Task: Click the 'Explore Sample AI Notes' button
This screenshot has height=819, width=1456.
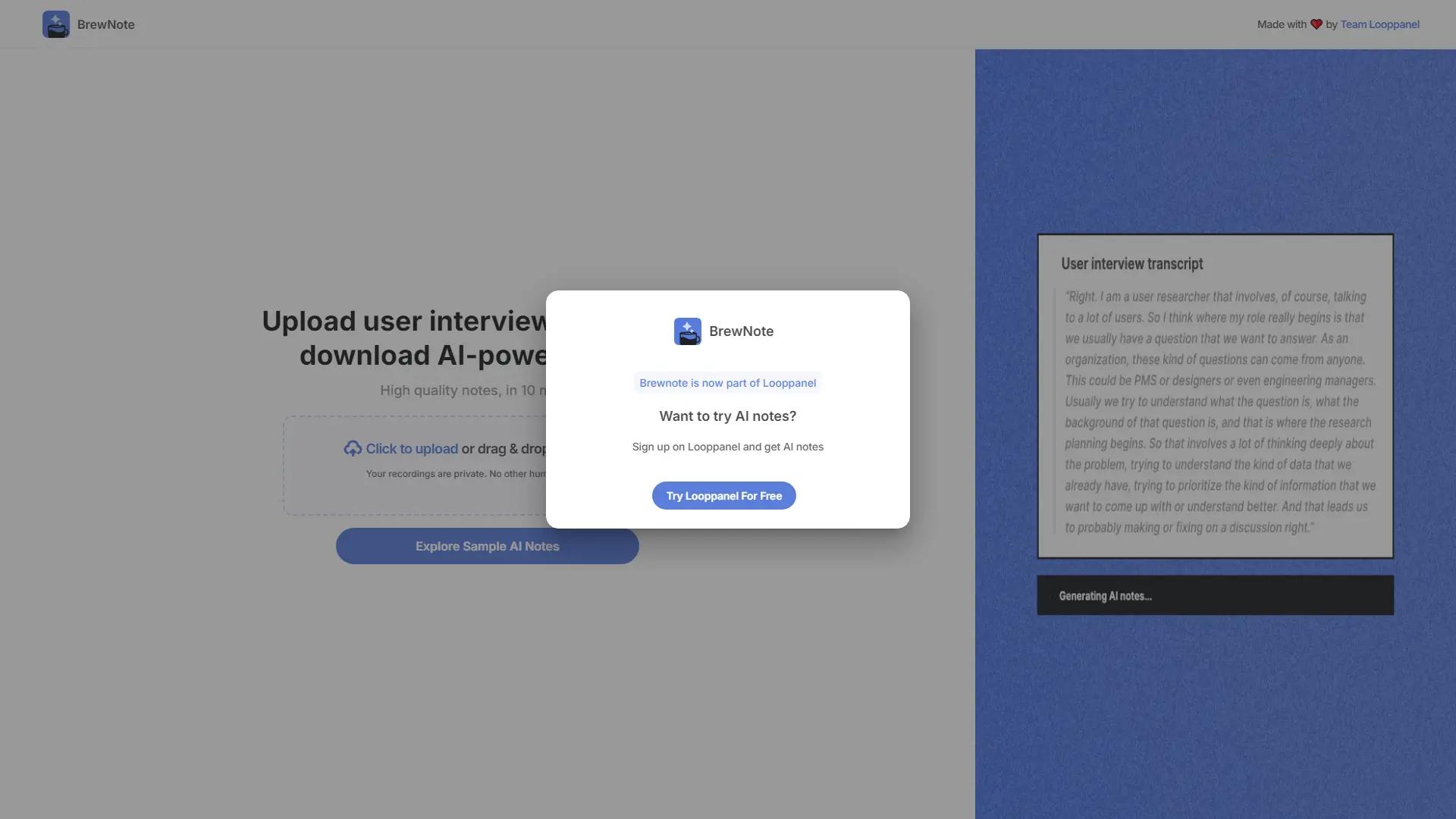Action: coord(487,545)
